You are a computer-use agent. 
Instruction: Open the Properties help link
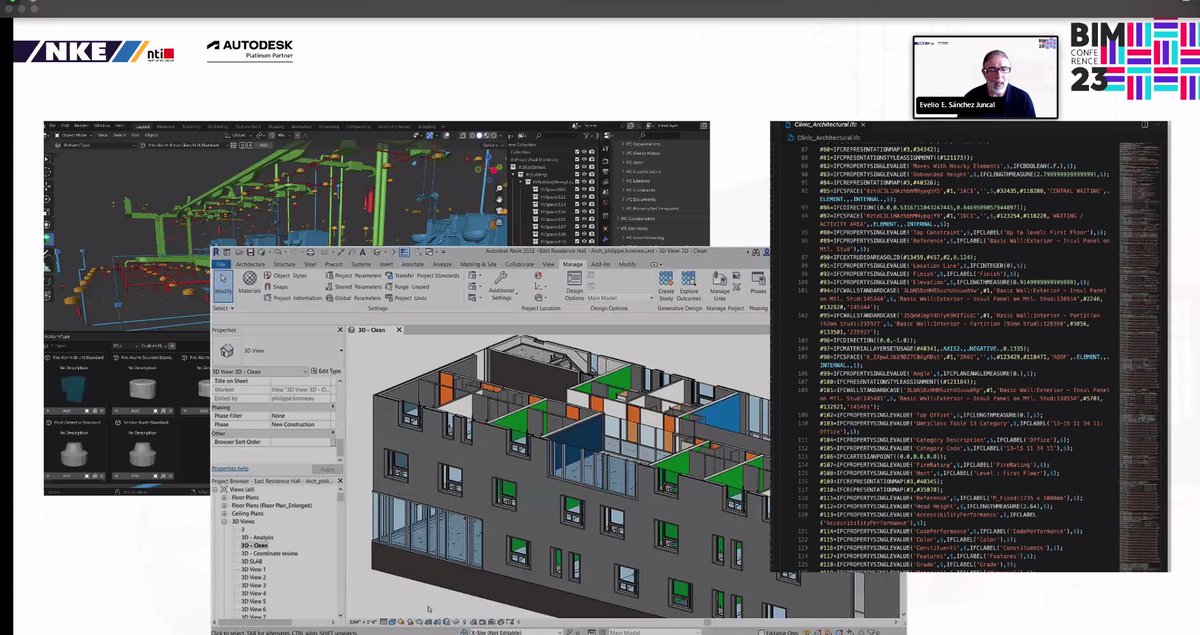pos(230,468)
